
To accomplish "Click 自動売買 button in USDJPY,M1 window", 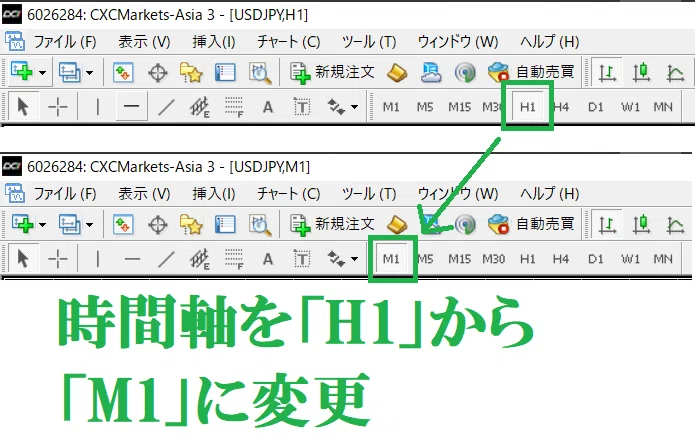I will click(x=531, y=224).
